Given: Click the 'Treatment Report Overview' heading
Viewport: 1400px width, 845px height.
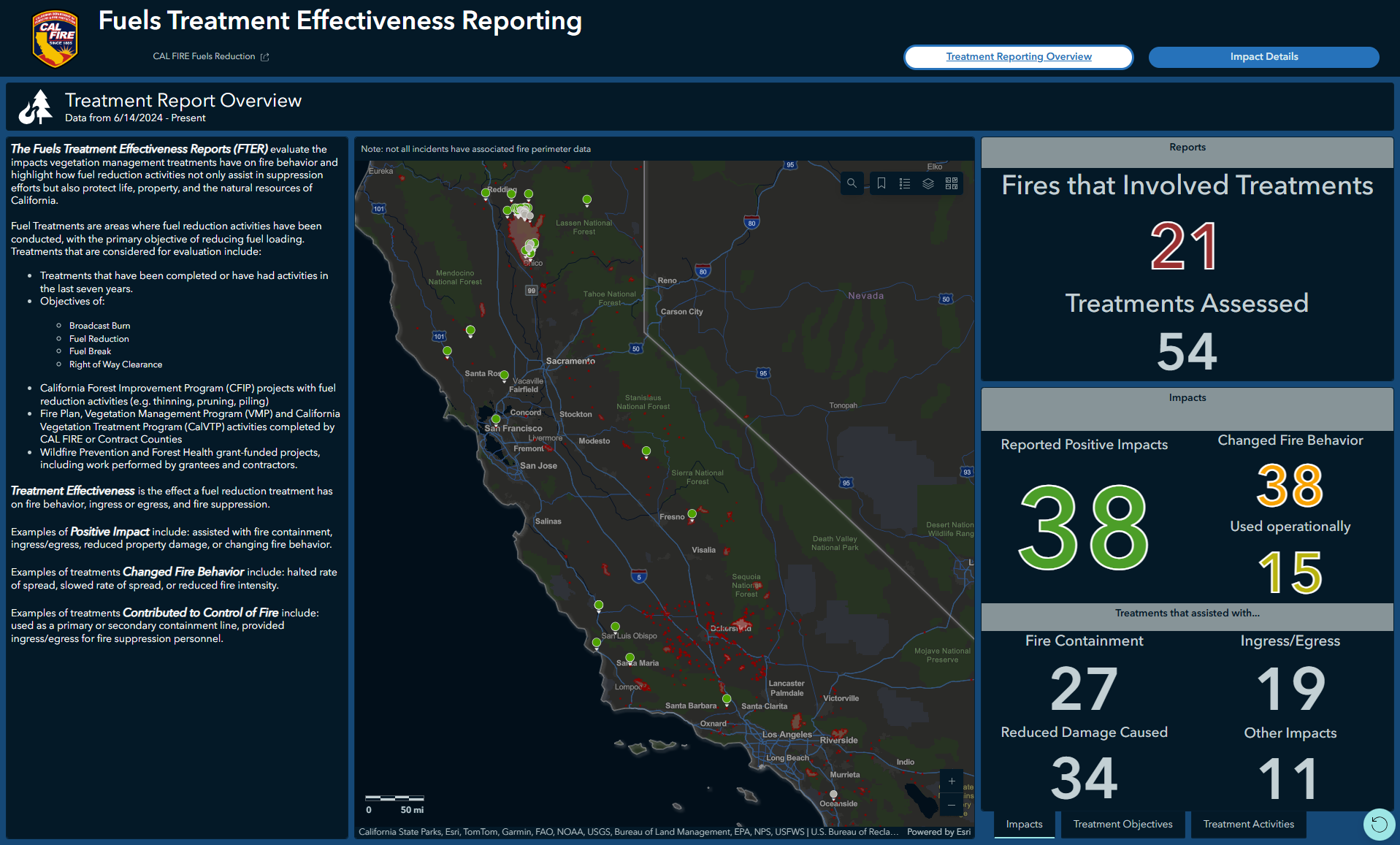Looking at the screenshot, I should [x=183, y=101].
